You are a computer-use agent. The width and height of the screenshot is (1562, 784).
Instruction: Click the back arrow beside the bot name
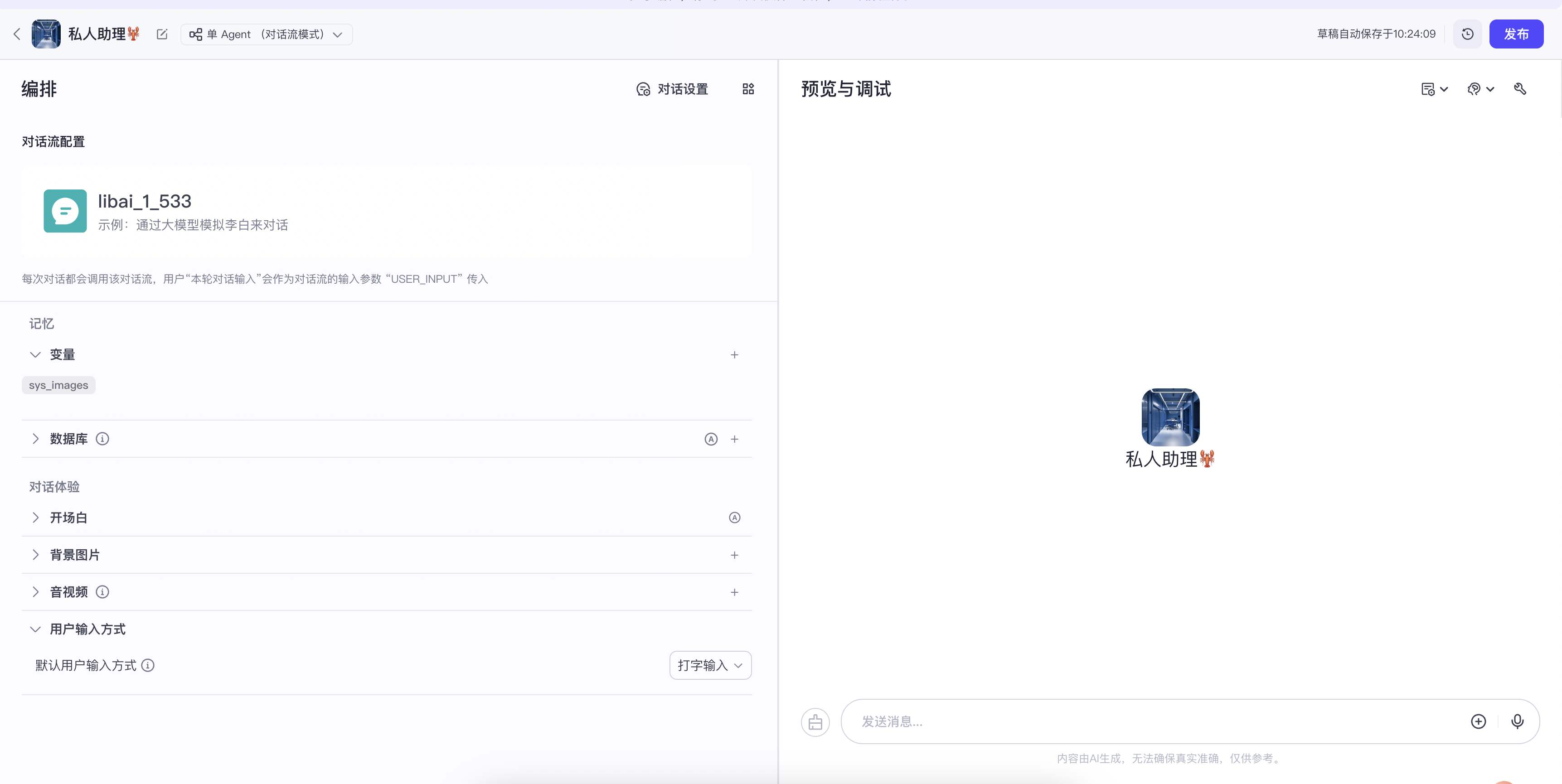tap(17, 34)
